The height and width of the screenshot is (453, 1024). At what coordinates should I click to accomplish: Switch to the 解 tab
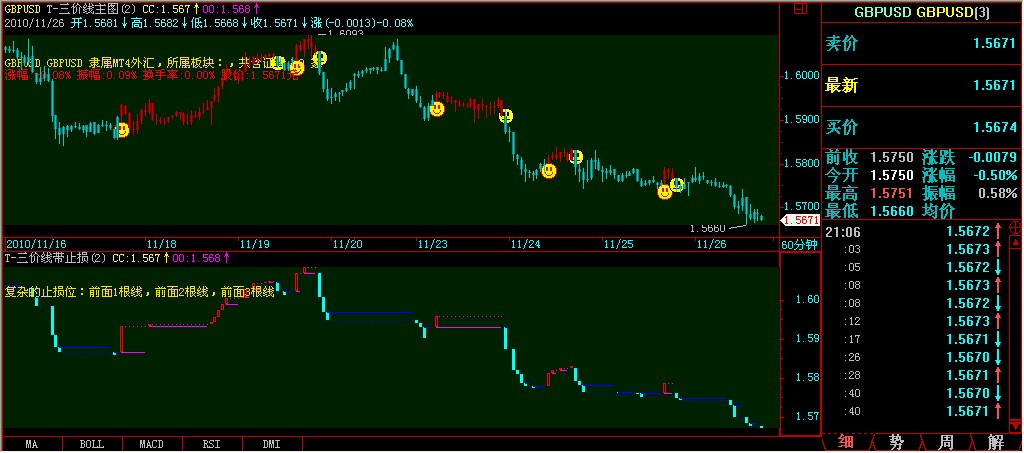tap(997, 443)
